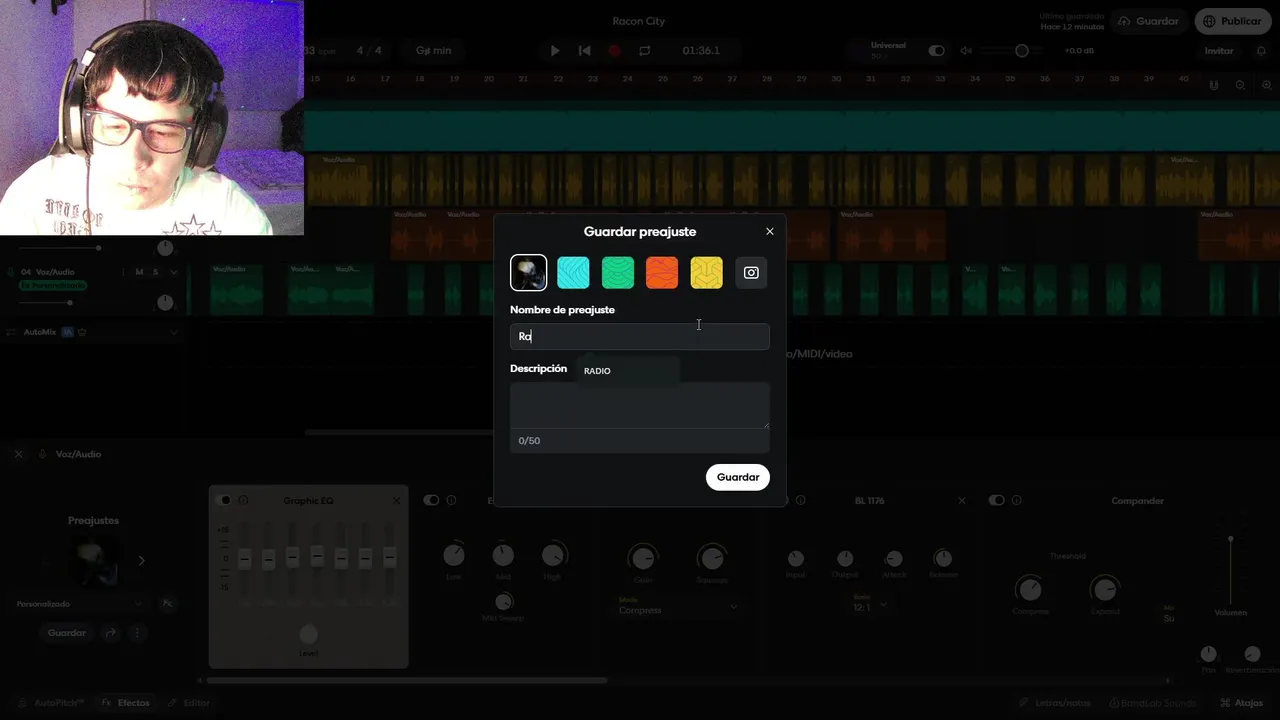The image size is (1280, 720).
Task: Click the playback time 01:36.1
Action: tap(701, 50)
